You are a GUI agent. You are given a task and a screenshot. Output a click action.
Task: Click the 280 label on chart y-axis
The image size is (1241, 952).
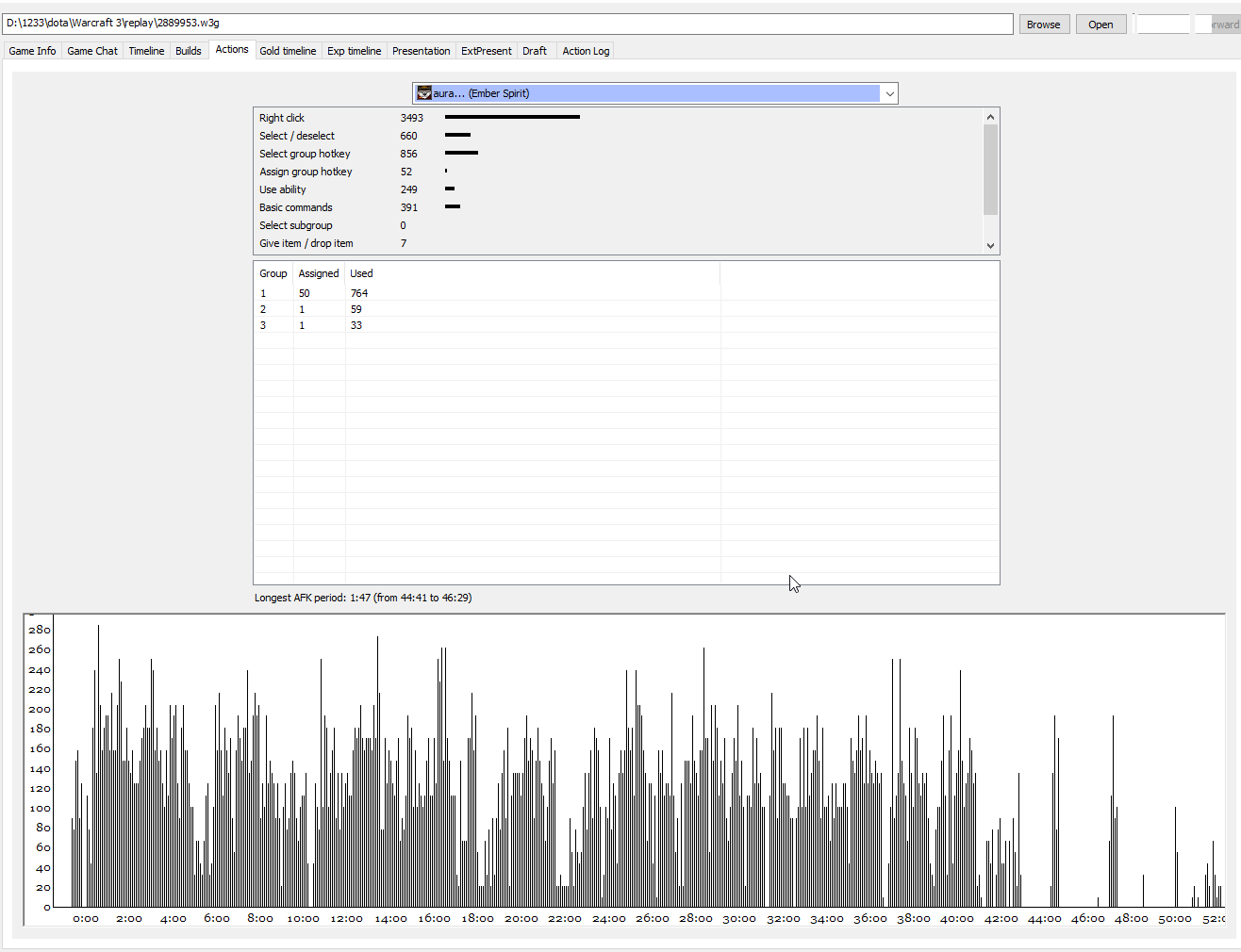[x=40, y=630]
